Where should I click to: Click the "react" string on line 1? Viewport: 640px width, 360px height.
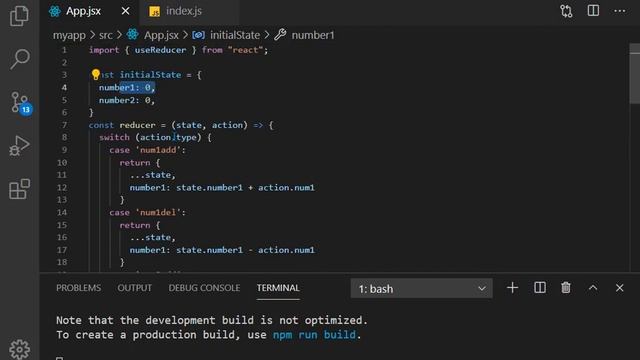click(245, 50)
